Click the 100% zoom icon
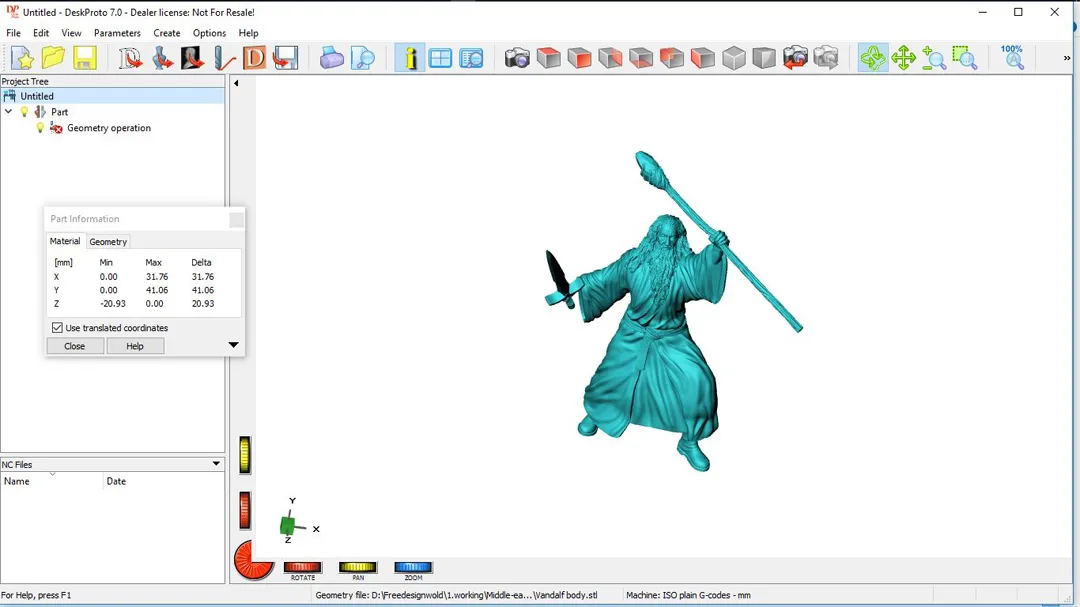 coord(1012,58)
